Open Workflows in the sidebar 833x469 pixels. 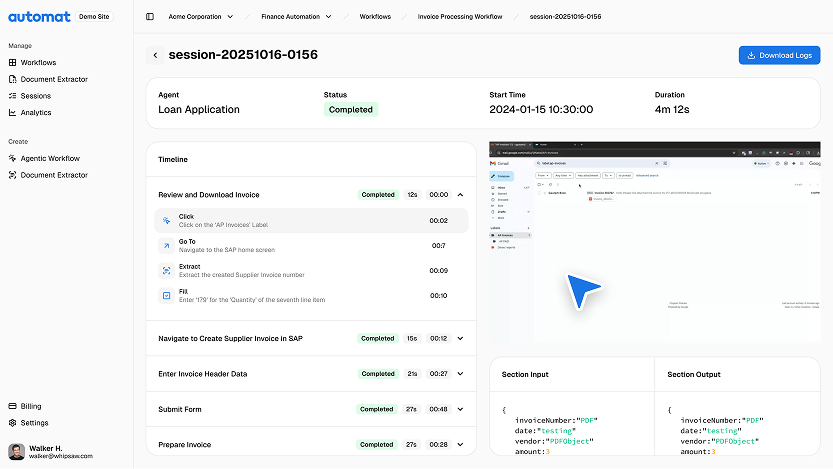pyautogui.click(x=38, y=62)
